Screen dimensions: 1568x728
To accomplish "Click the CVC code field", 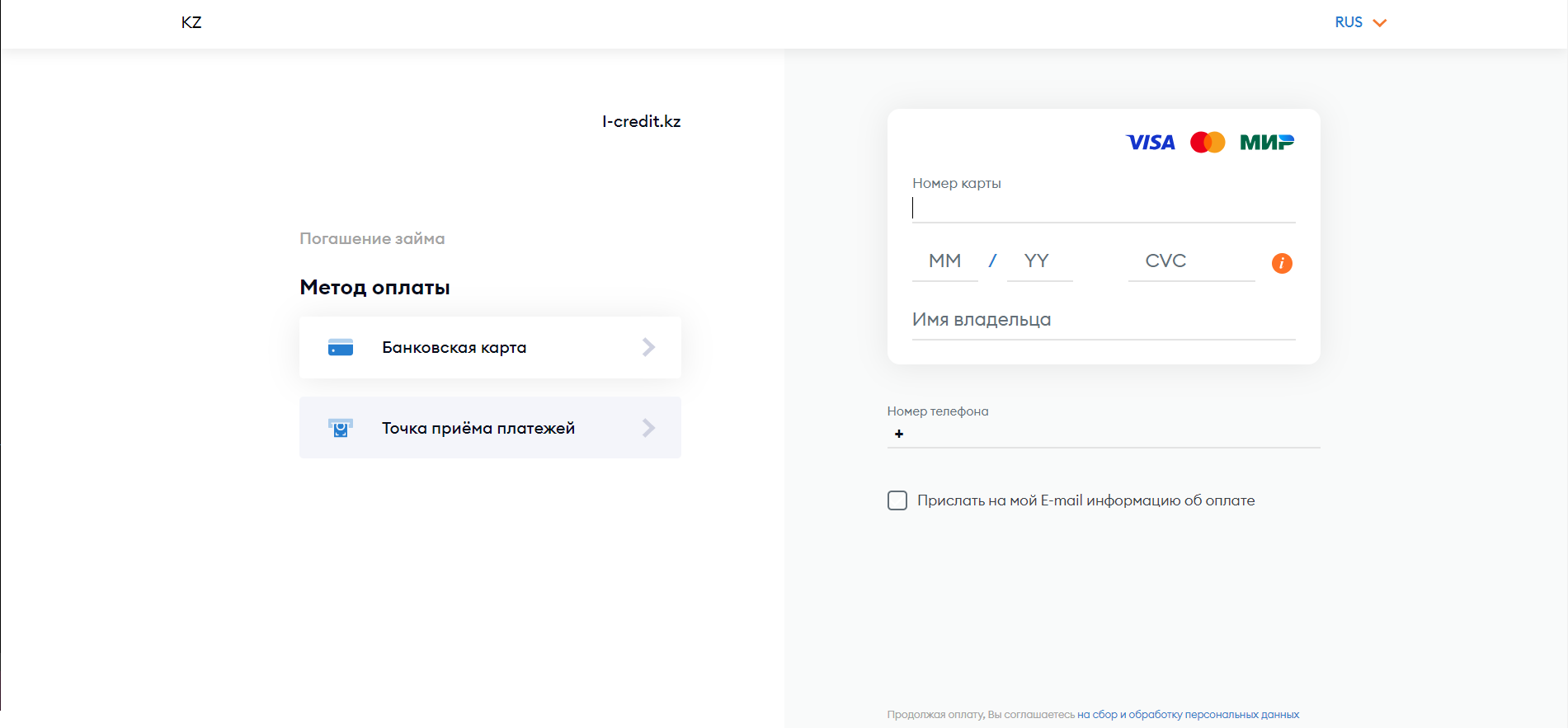I will (1191, 262).
